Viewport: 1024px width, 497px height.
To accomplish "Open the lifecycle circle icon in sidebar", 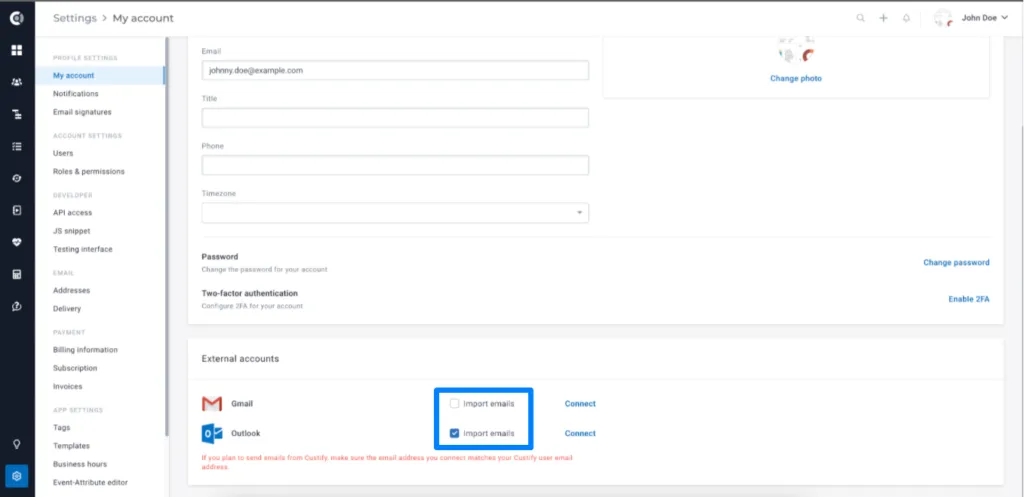I will pos(17,178).
